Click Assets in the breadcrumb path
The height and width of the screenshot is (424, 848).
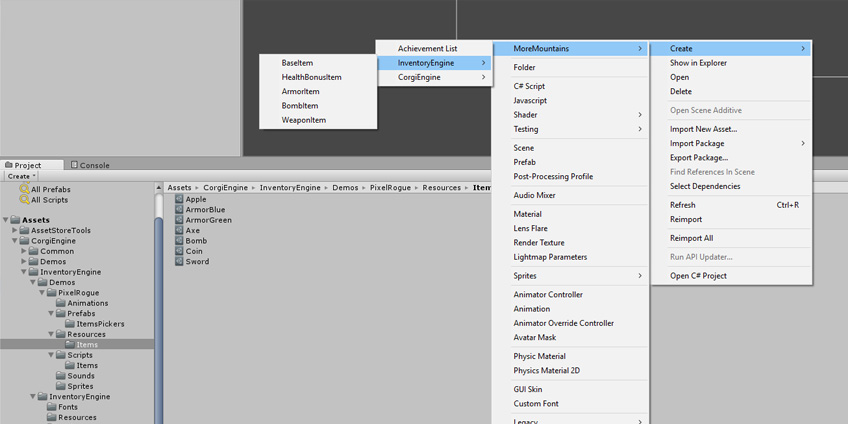point(180,188)
